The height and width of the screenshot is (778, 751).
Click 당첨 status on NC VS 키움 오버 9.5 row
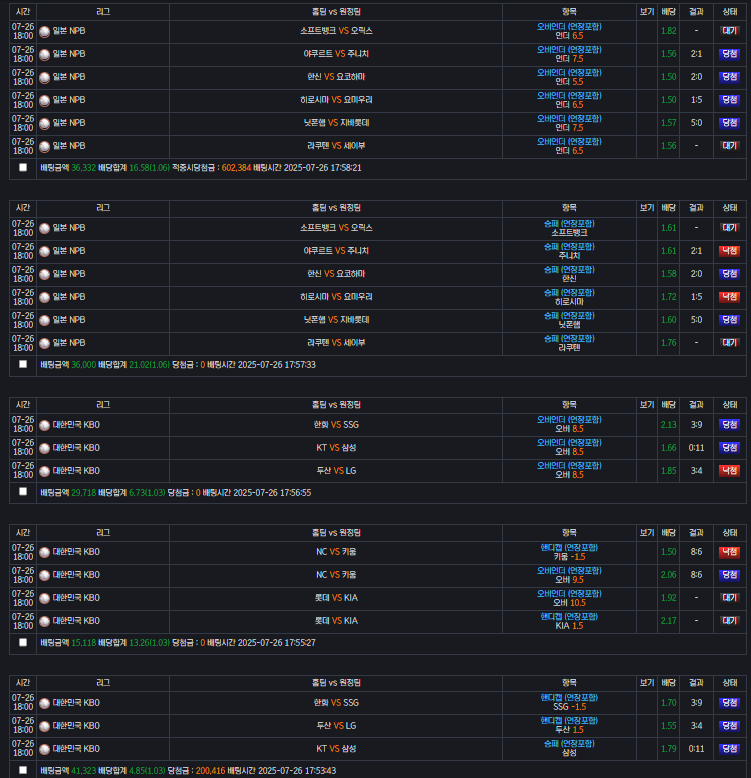pyautogui.click(x=730, y=575)
